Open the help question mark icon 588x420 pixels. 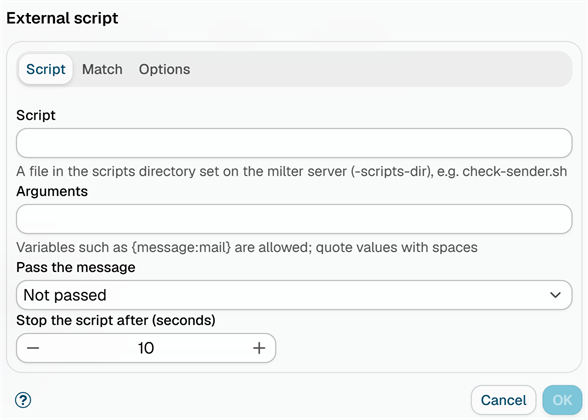point(23,400)
